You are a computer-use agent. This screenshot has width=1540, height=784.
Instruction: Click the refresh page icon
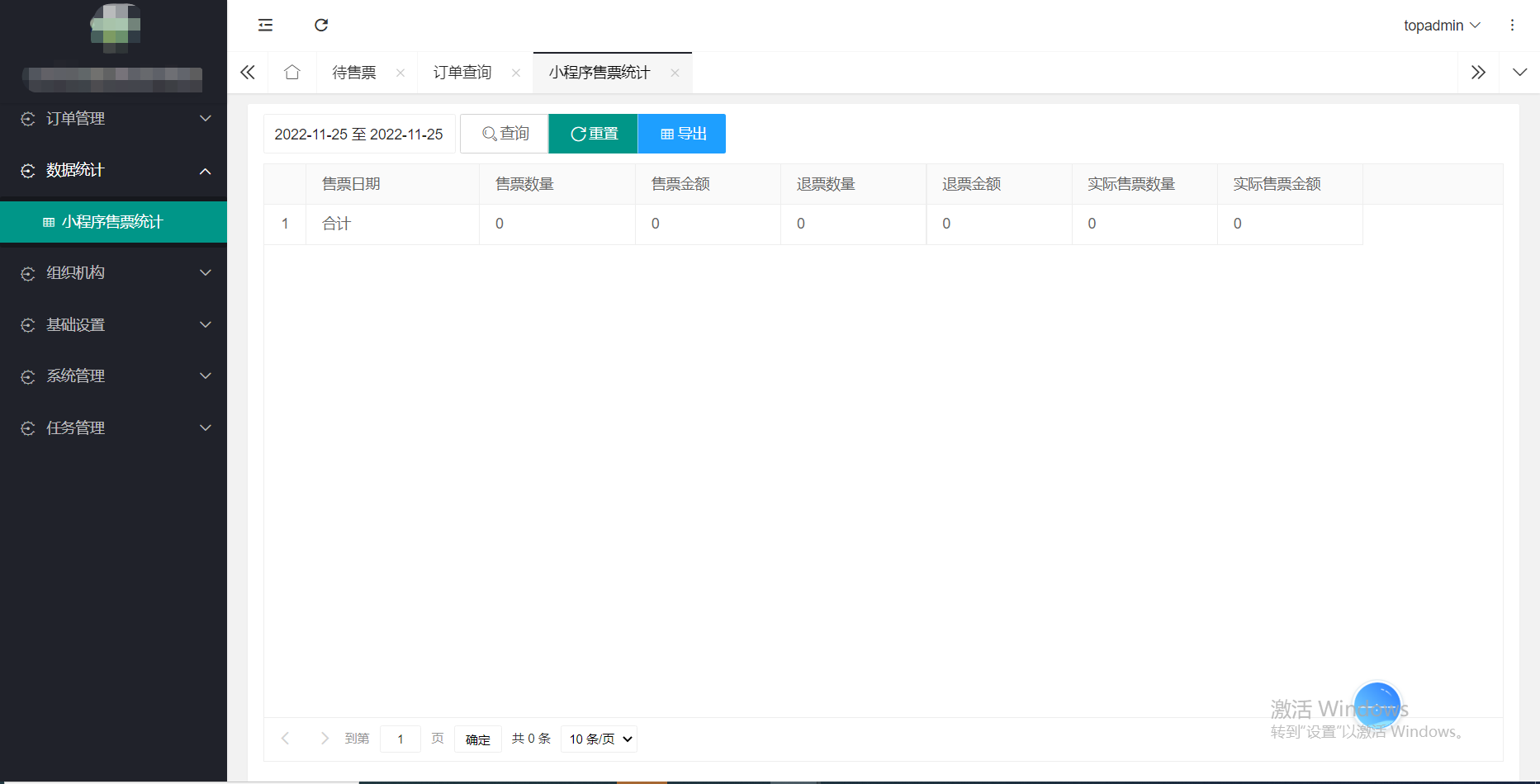(x=321, y=25)
